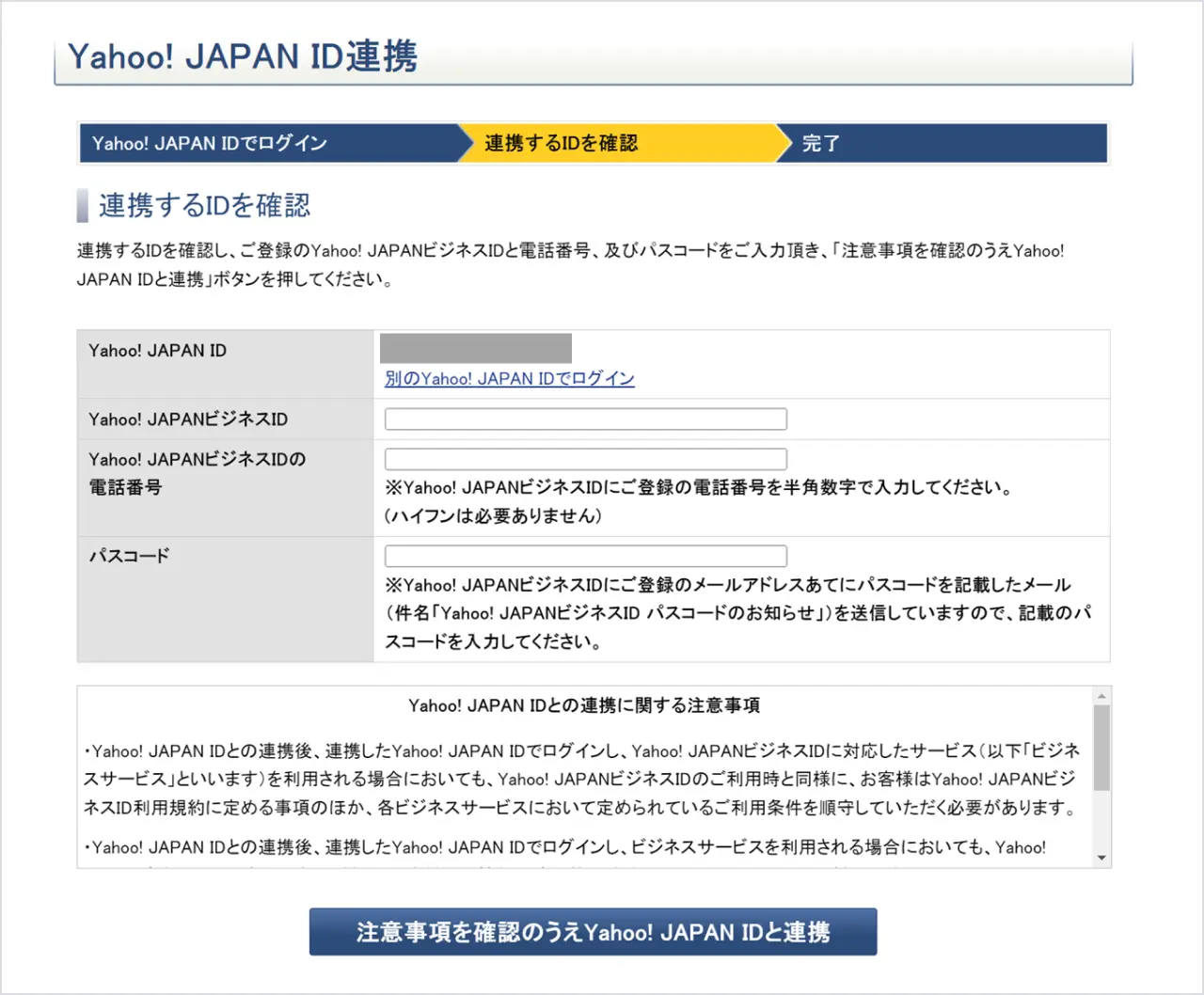Select the 完了 step
This screenshot has width=1204, height=995.
pyautogui.click(x=941, y=143)
